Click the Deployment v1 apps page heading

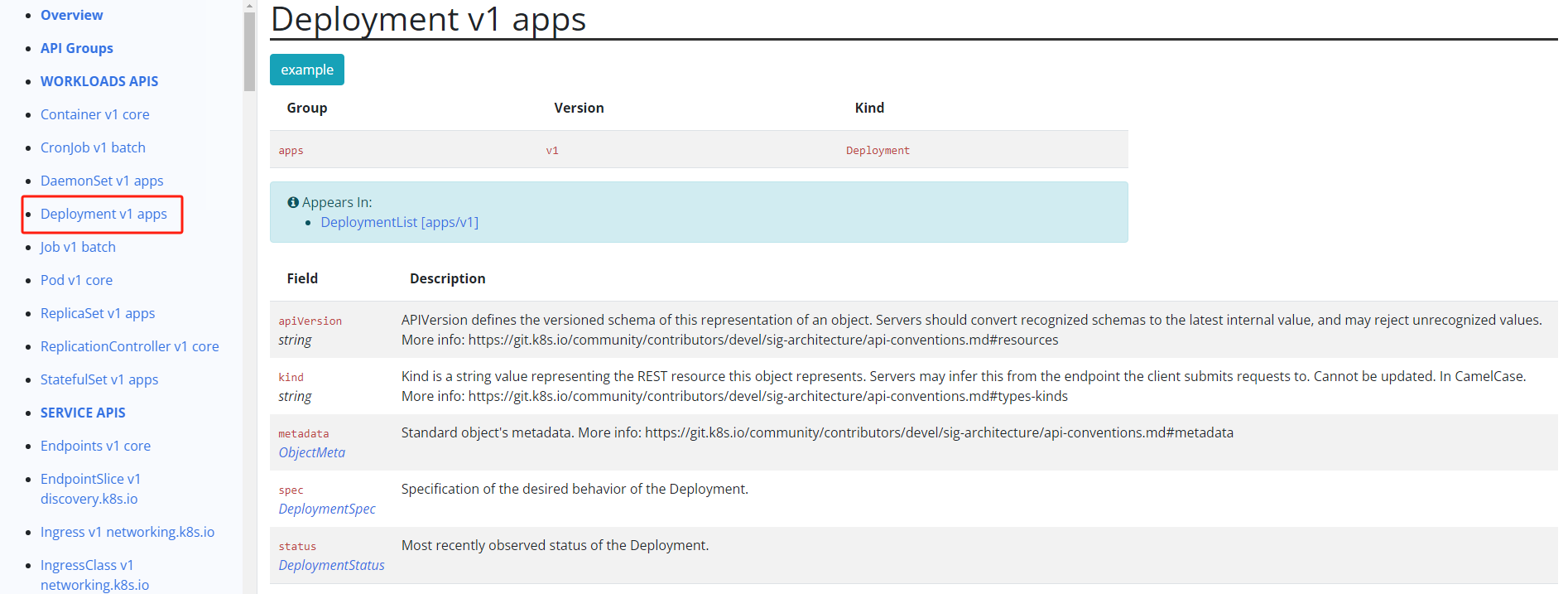(x=428, y=18)
